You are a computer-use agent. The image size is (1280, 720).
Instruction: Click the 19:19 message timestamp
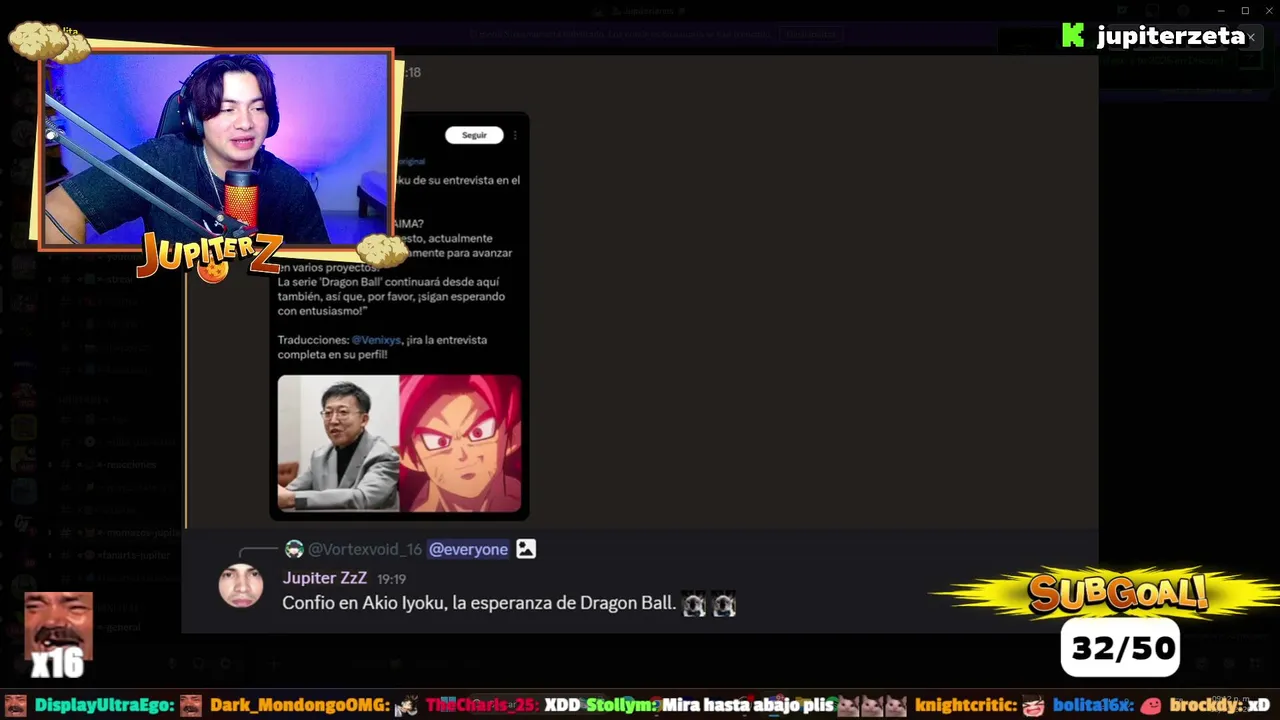tap(391, 579)
